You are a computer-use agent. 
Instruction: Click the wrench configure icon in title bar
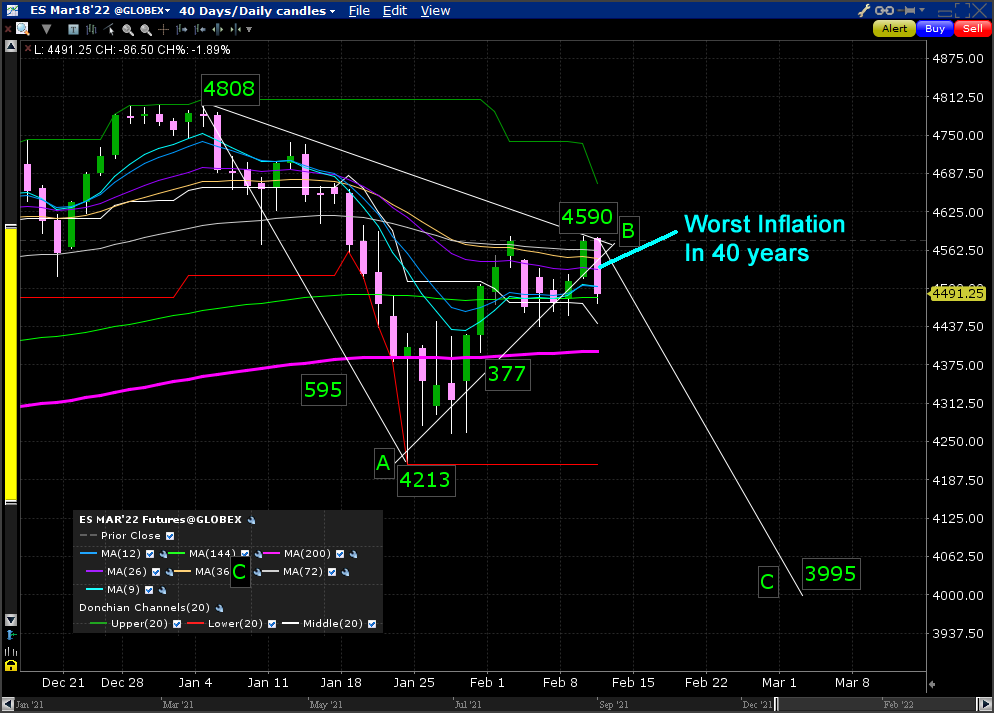click(863, 10)
